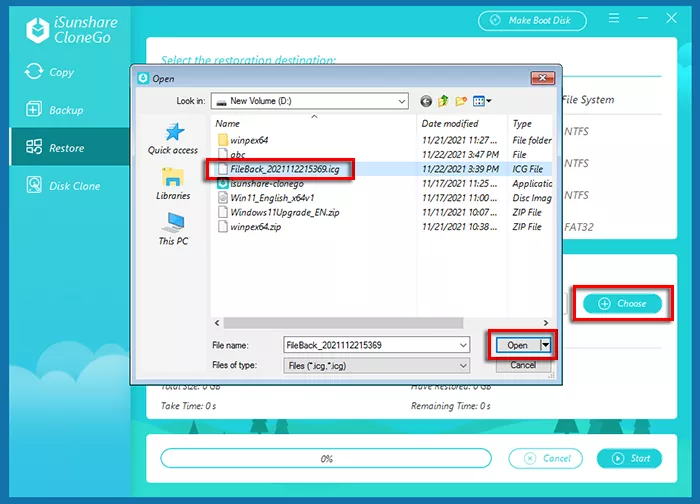The width and height of the screenshot is (700, 504).
Task: Click Cancel in the Open dialog
Action: click(523, 365)
